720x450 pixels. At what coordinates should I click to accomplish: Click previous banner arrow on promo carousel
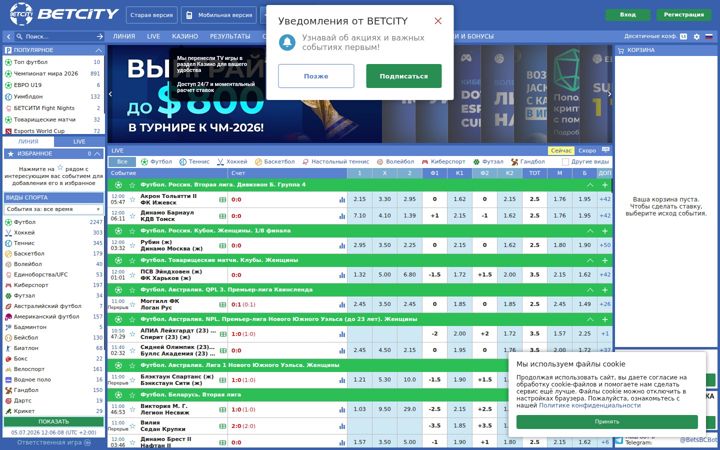click(x=110, y=94)
